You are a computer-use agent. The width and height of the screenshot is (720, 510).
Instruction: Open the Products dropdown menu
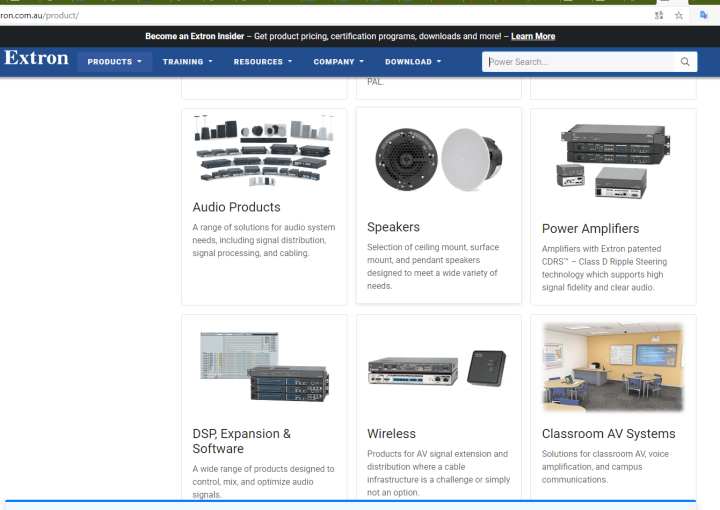(114, 62)
